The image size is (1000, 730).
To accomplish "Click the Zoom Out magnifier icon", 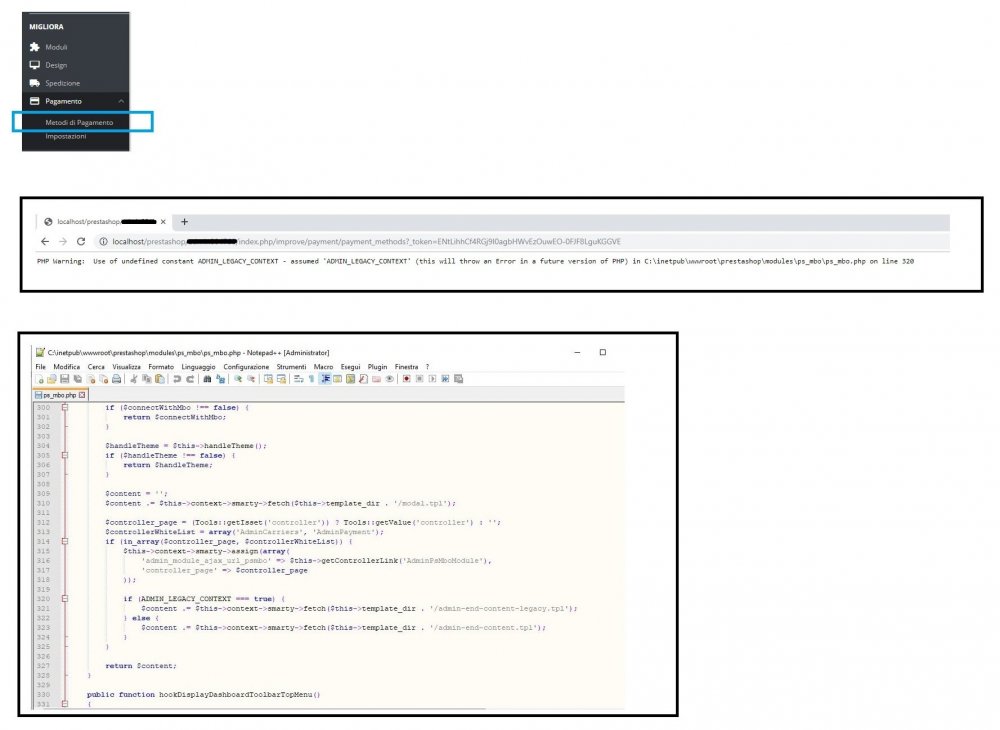I will pos(251,379).
